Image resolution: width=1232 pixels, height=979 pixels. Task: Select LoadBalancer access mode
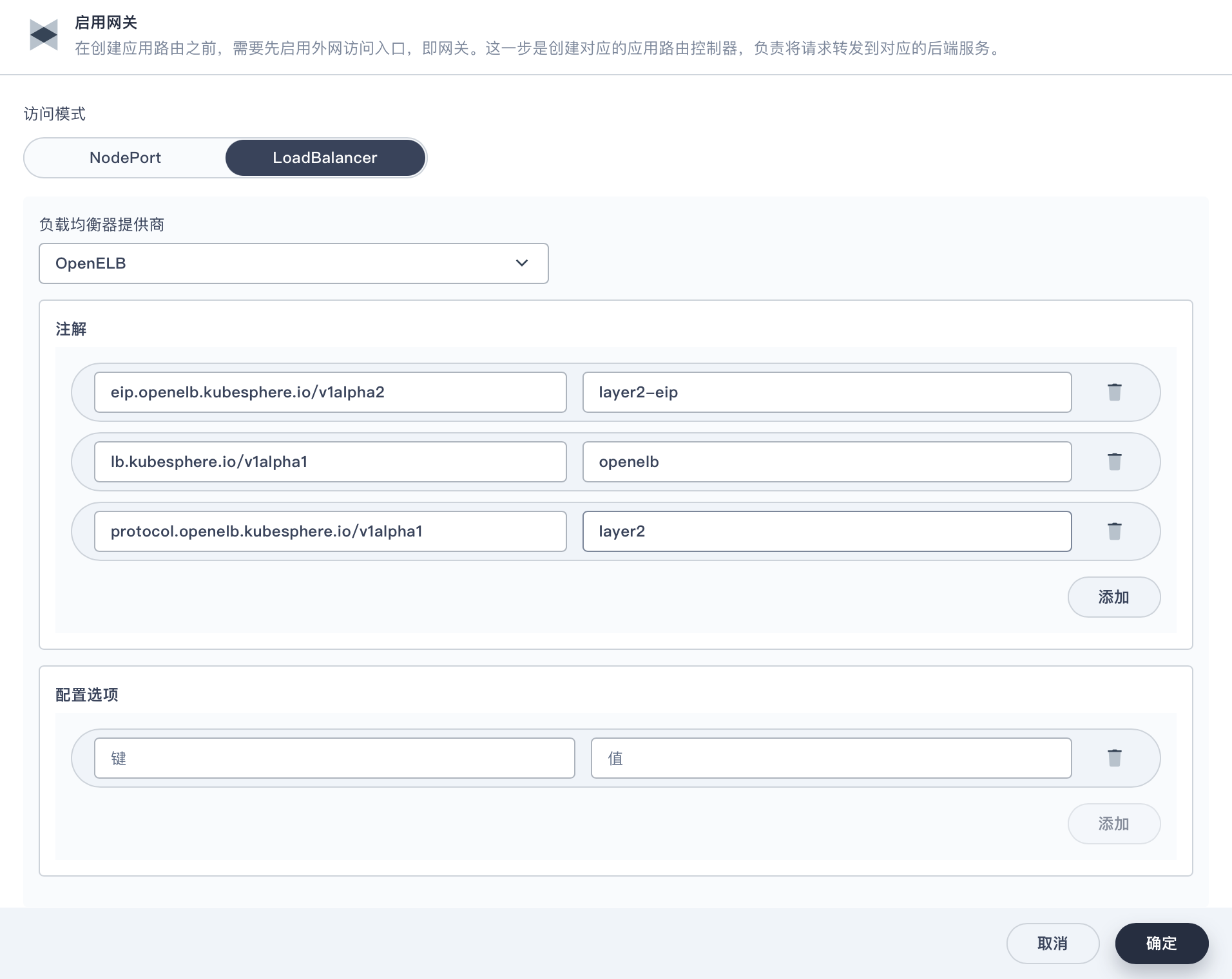[x=325, y=158]
